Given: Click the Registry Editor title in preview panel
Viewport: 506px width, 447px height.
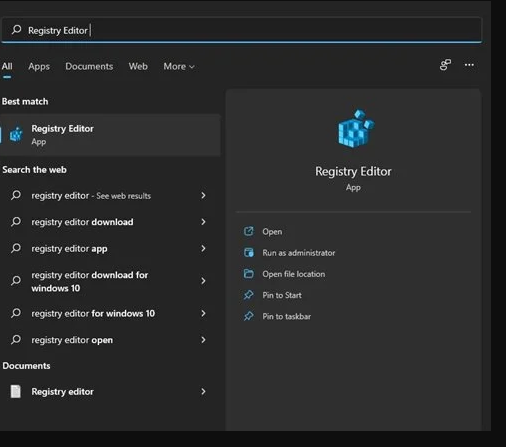Looking at the screenshot, I should click(x=353, y=171).
